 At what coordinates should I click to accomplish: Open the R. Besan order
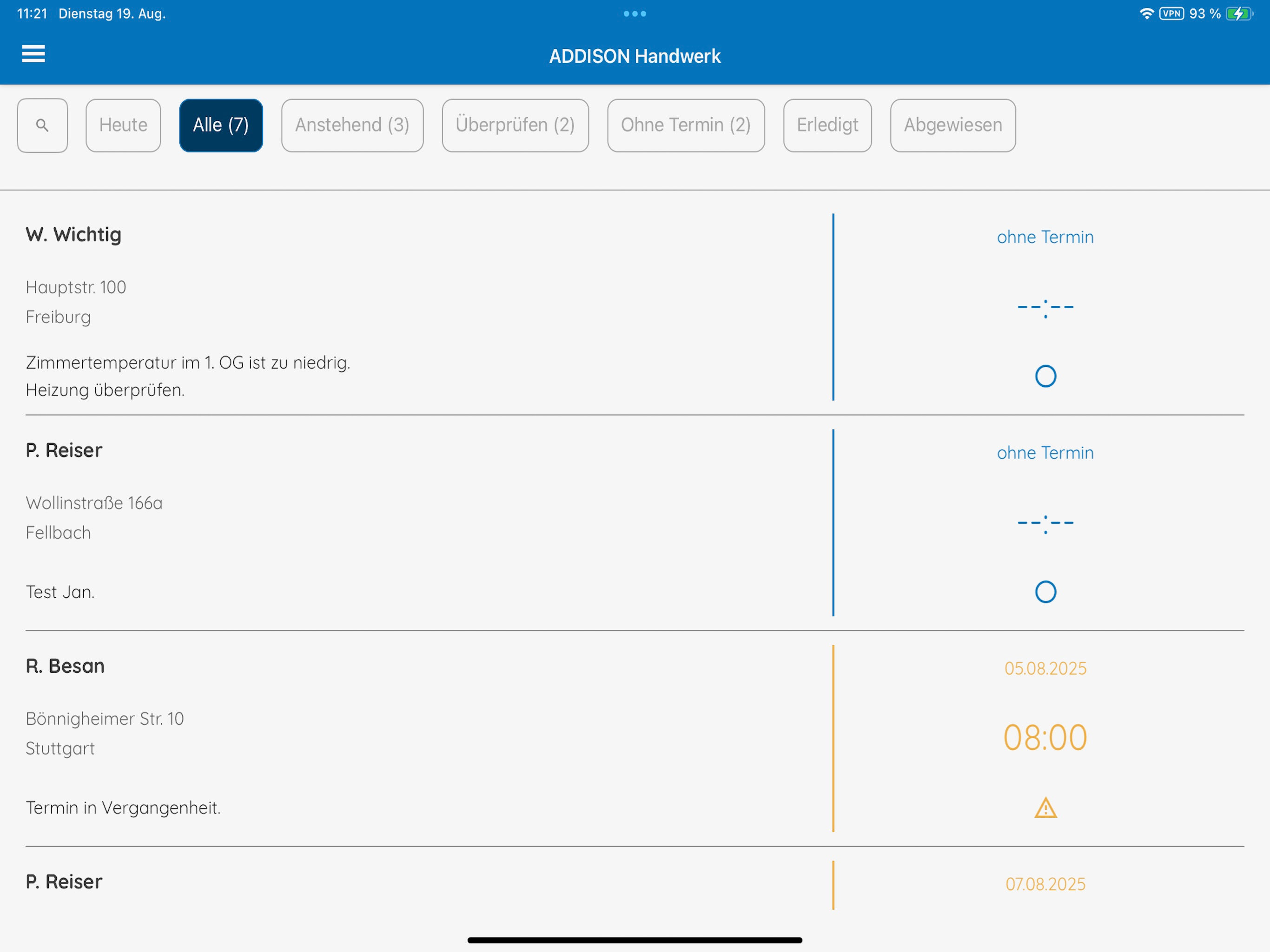pos(635,738)
